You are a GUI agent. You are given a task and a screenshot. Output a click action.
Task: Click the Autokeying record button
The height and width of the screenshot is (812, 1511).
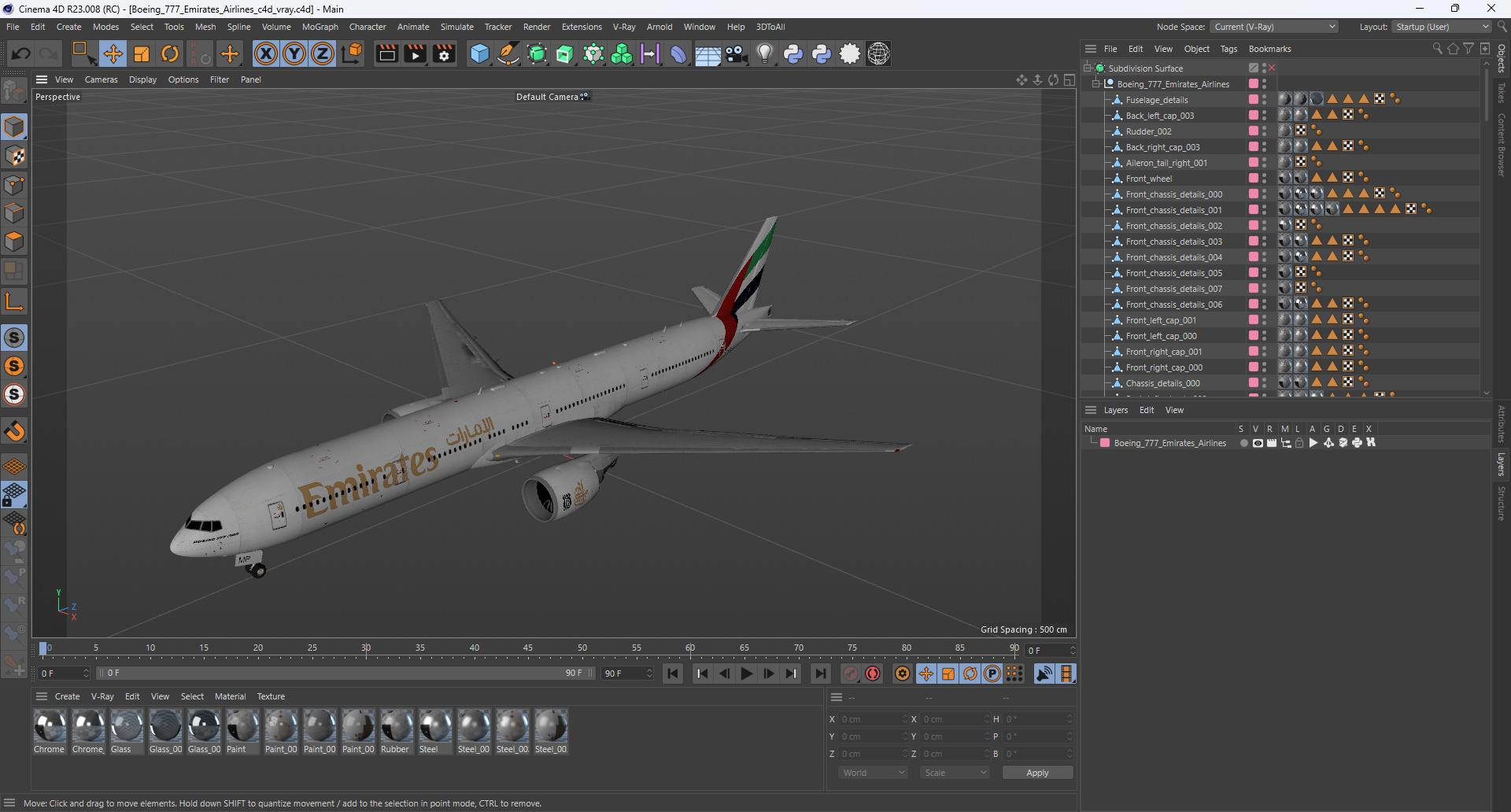(x=873, y=674)
